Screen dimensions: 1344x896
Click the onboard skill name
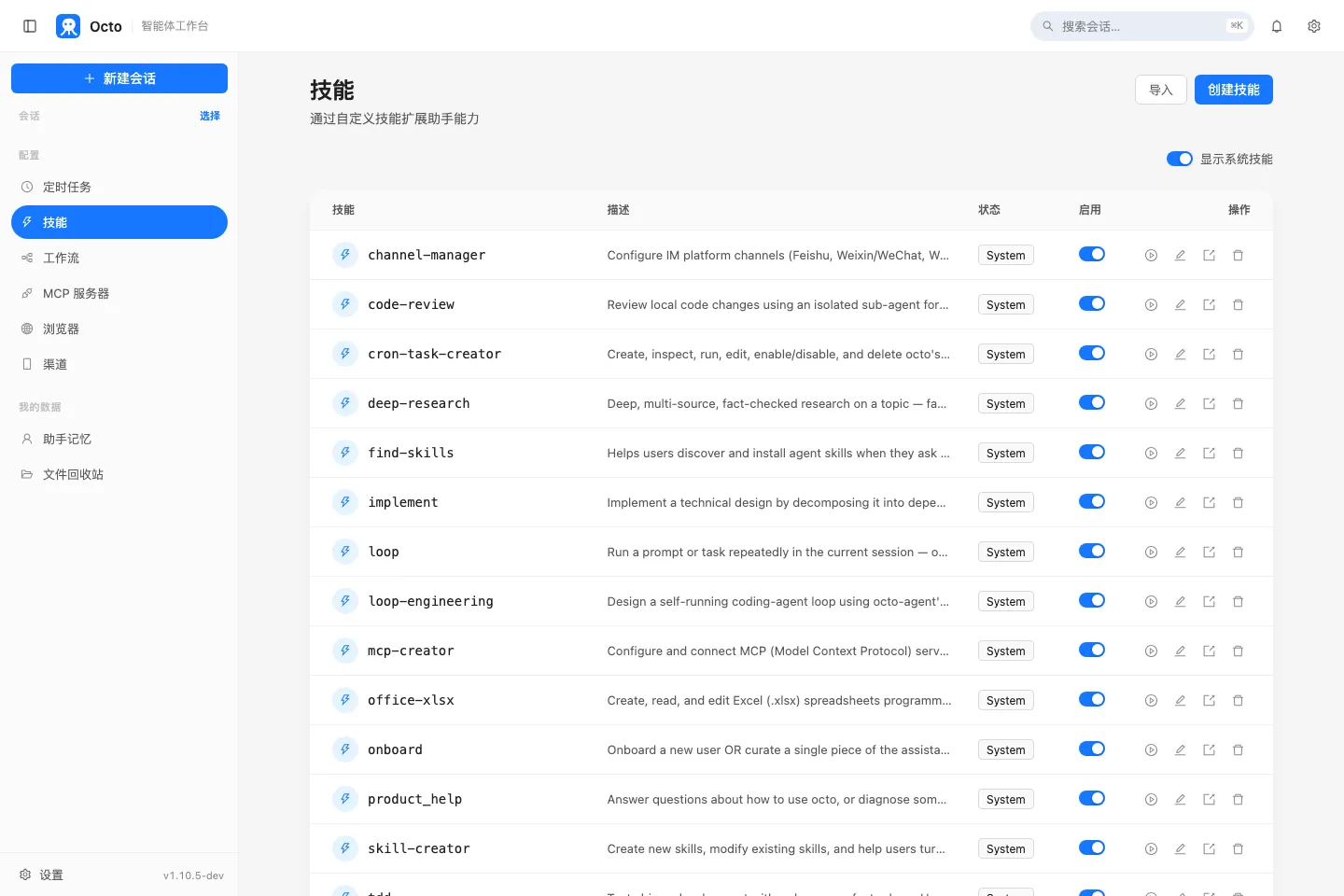pos(395,749)
